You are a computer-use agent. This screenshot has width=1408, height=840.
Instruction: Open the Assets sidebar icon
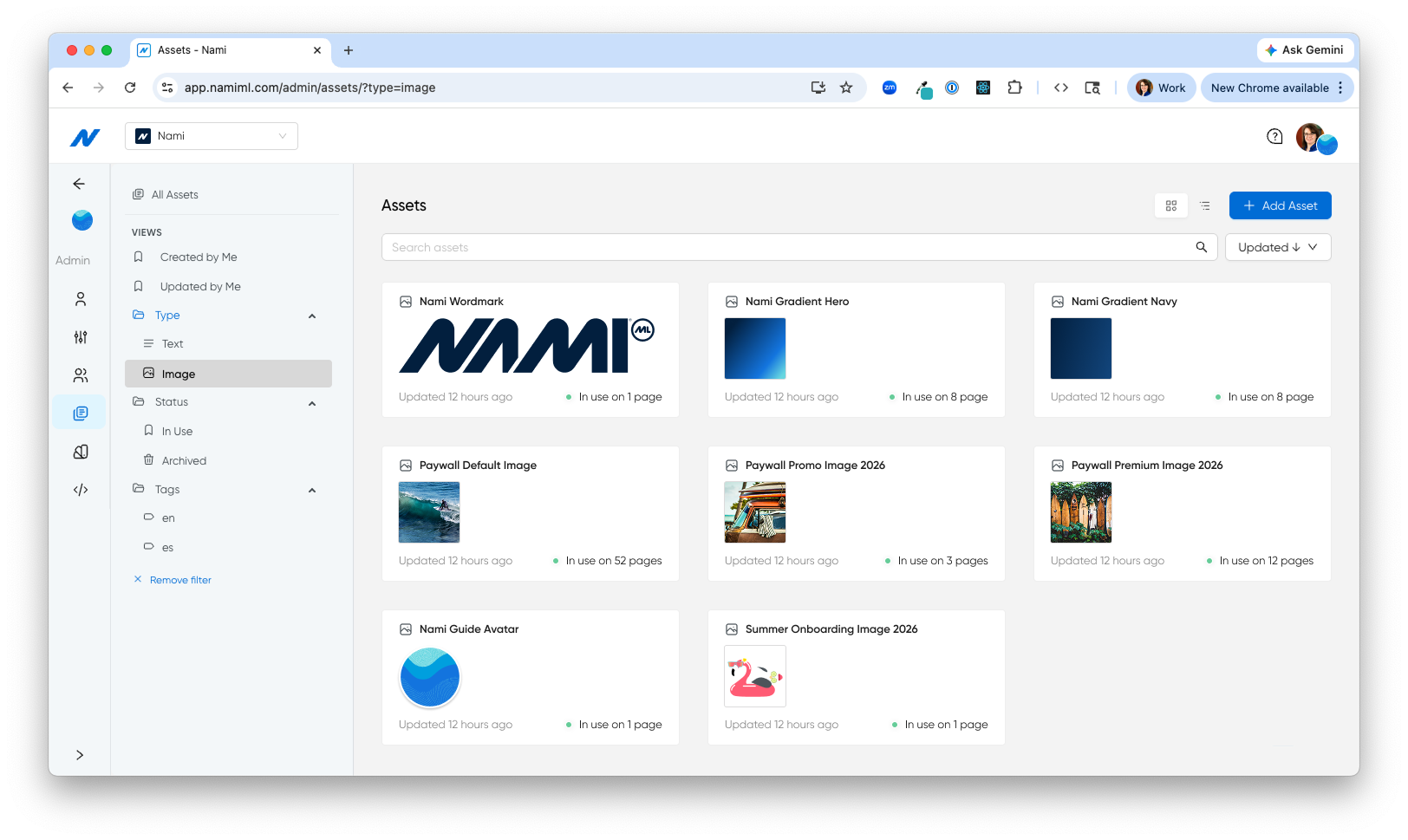[81, 413]
